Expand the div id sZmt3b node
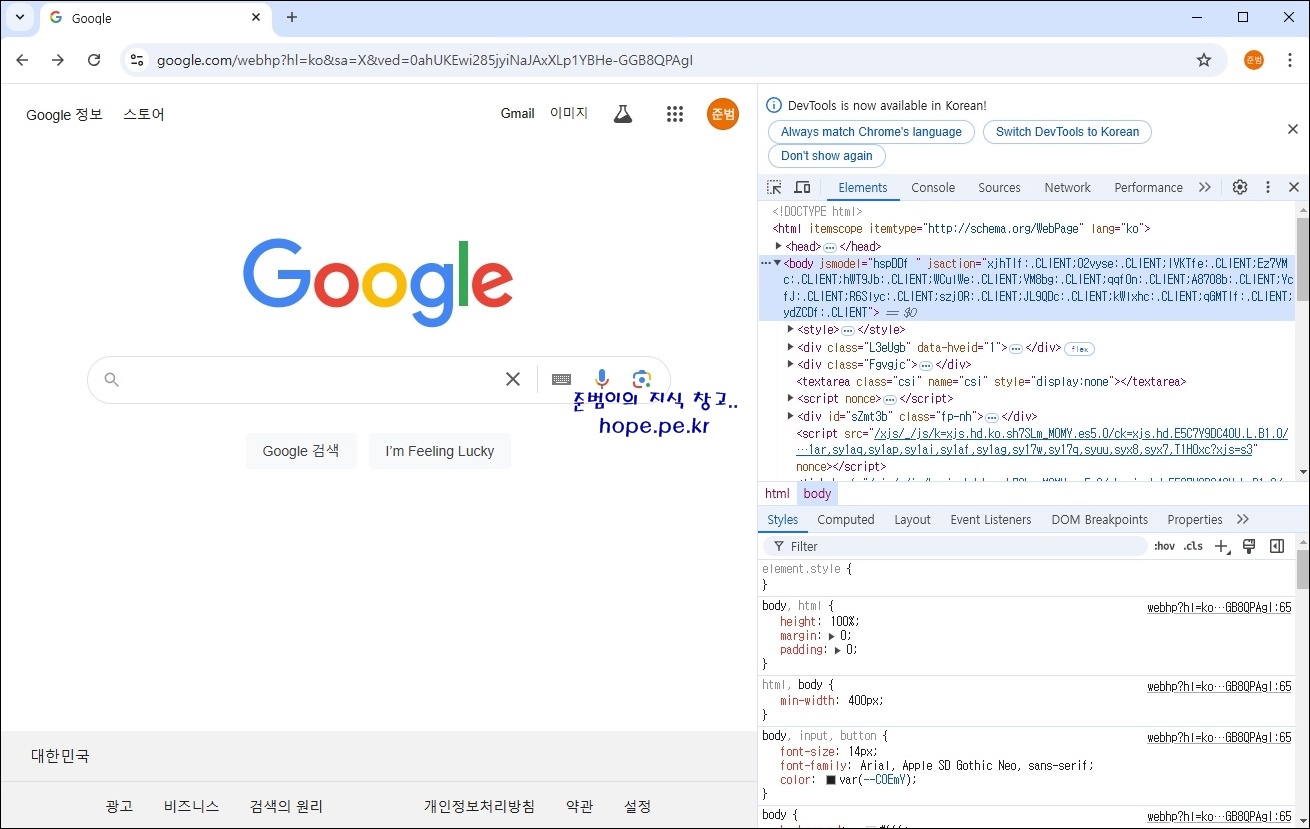Screen dimensions: 1310x829 tap(791, 416)
